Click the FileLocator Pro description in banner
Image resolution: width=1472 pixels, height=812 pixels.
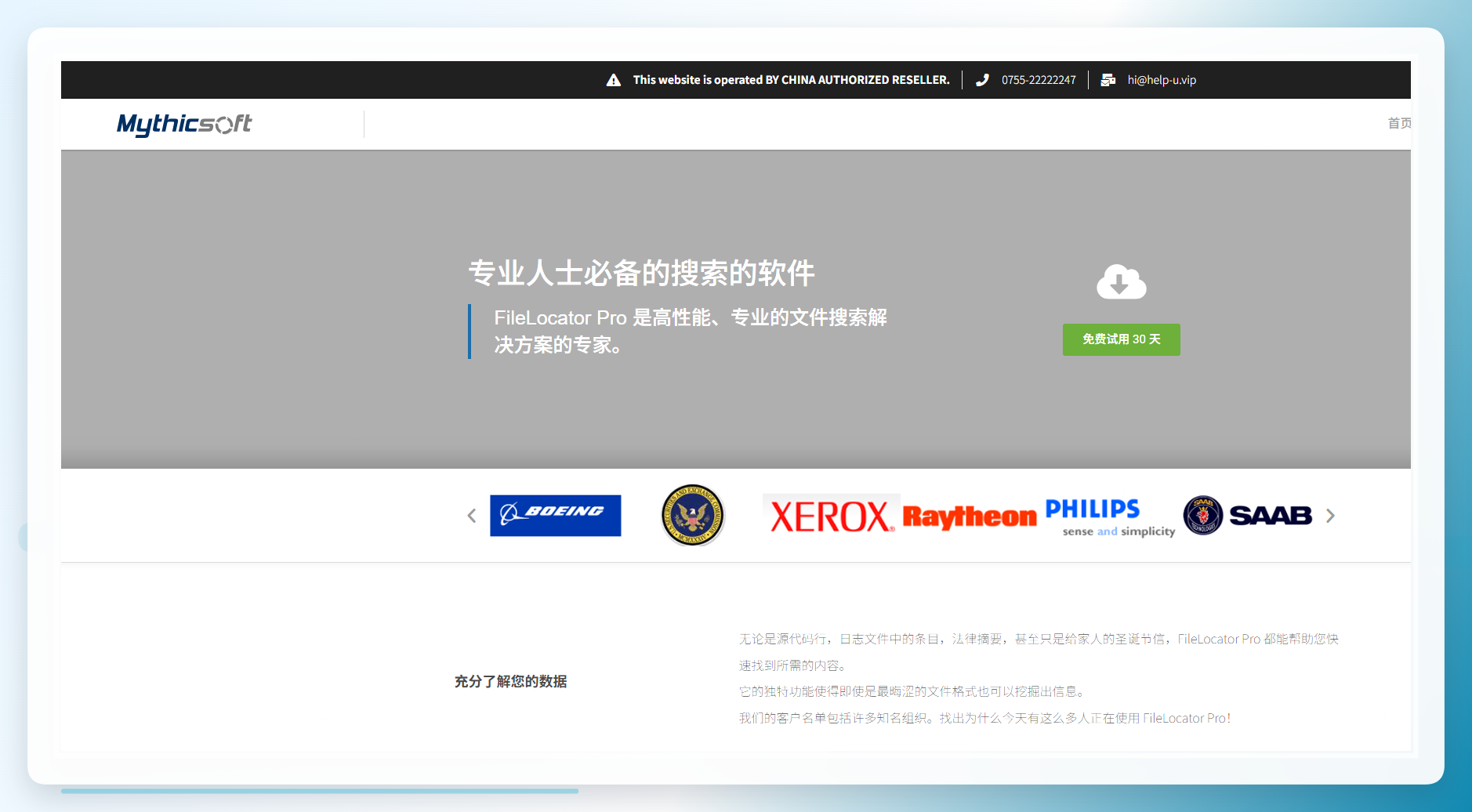[x=691, y=331]
